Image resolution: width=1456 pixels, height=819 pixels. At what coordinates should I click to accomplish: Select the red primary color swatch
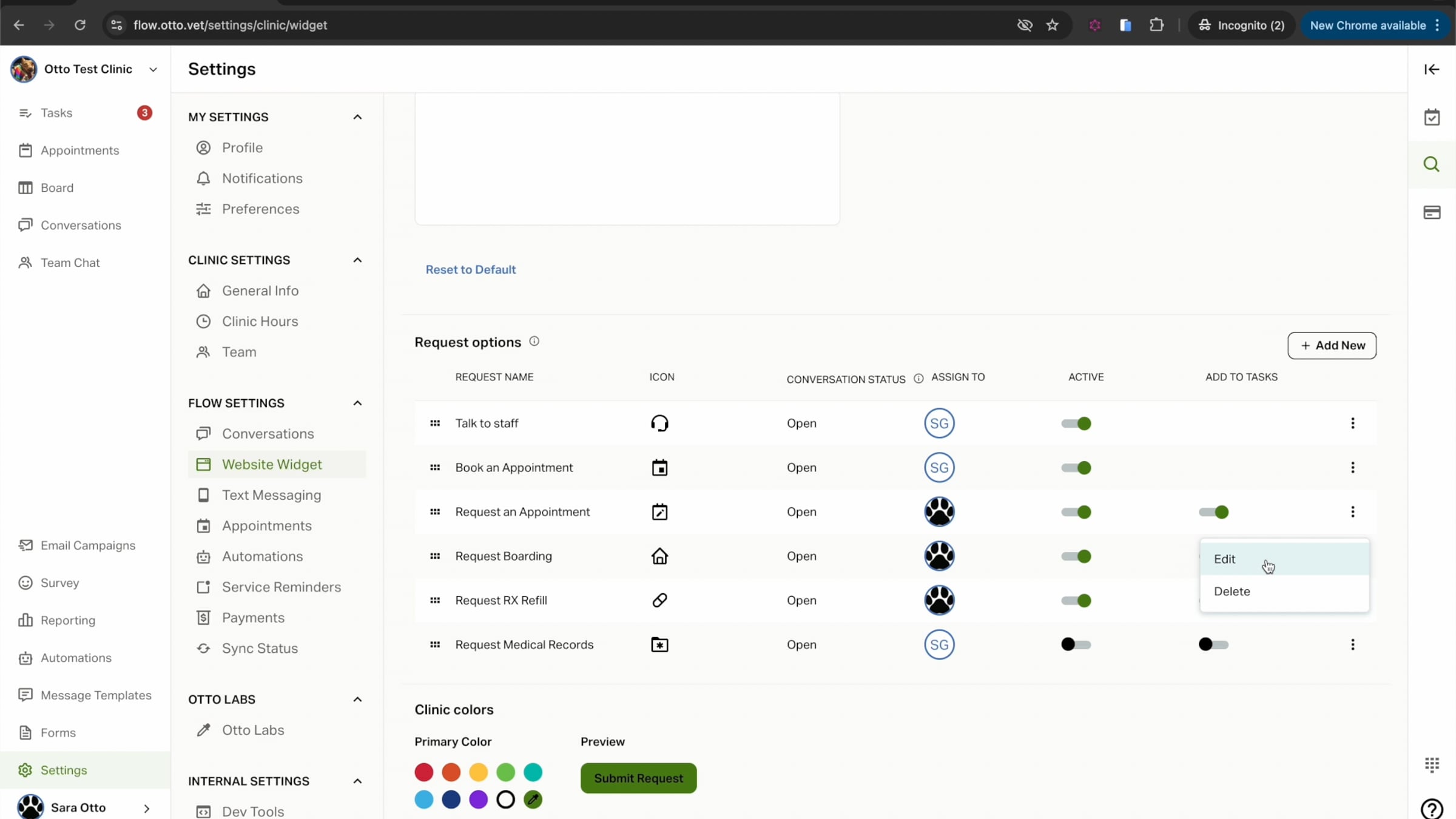point(423,772)
